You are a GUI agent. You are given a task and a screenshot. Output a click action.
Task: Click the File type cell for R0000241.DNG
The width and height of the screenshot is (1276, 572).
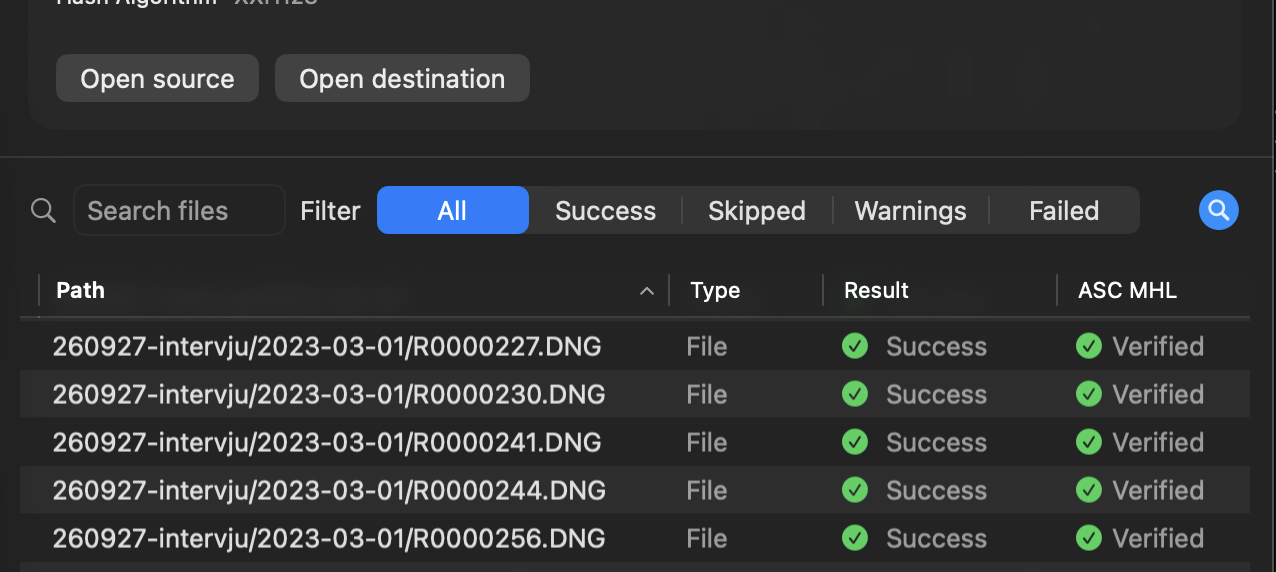707,442
